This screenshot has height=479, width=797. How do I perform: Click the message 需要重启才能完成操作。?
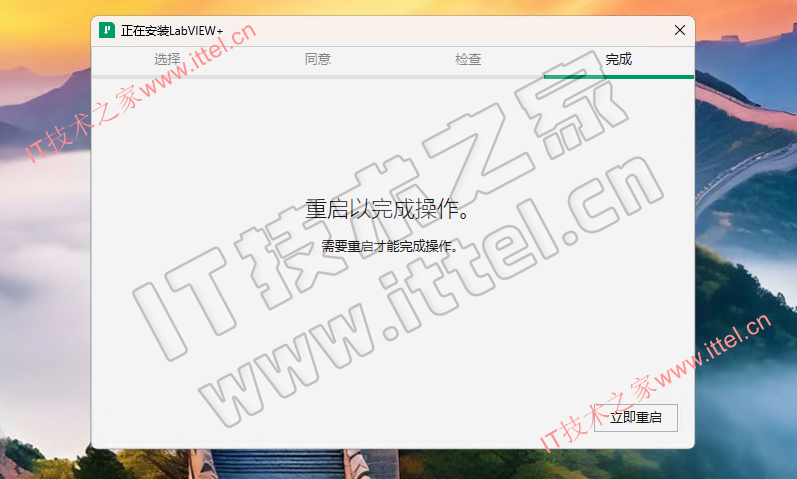click(x=389, y=247)
